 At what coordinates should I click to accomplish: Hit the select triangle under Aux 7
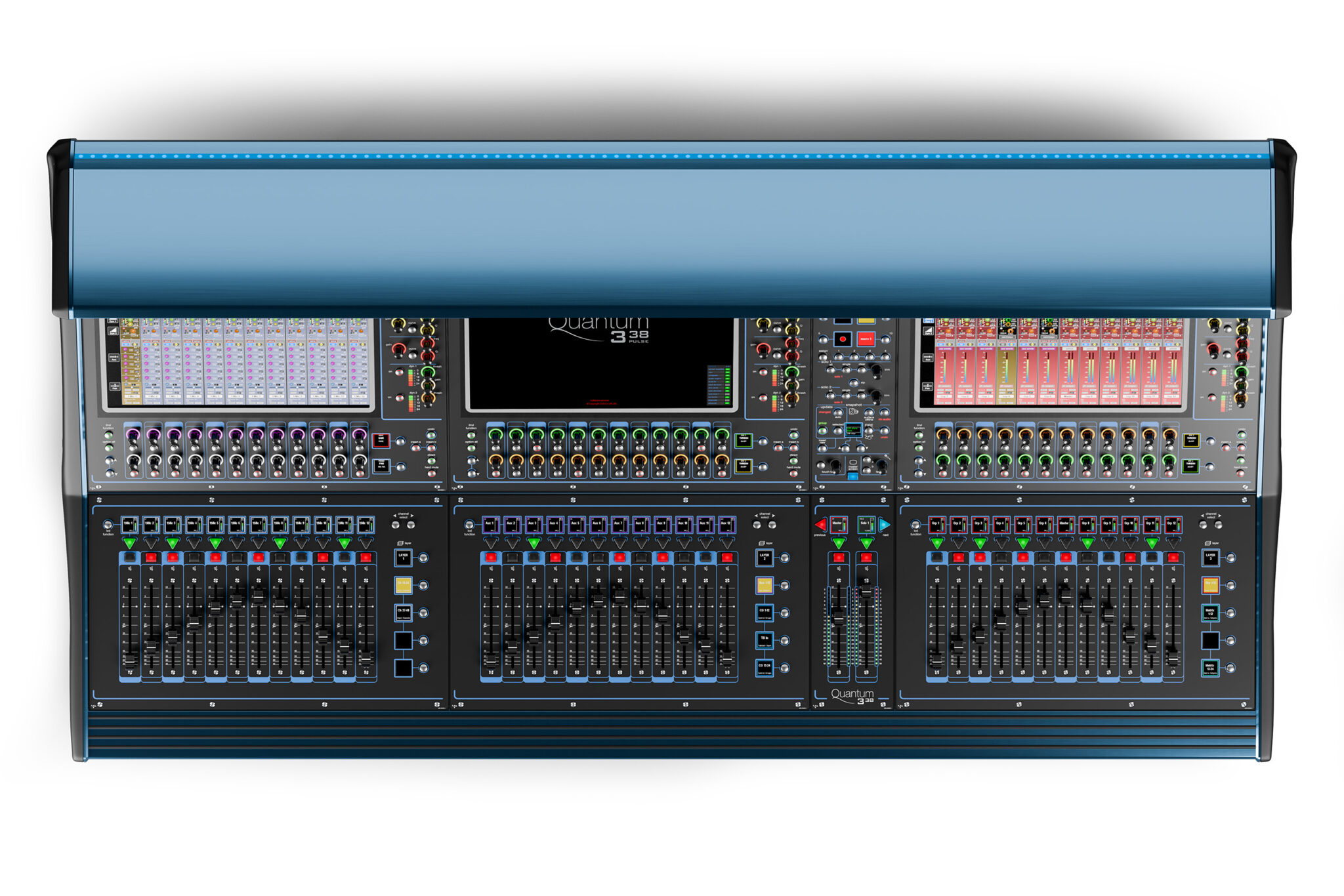619,543
